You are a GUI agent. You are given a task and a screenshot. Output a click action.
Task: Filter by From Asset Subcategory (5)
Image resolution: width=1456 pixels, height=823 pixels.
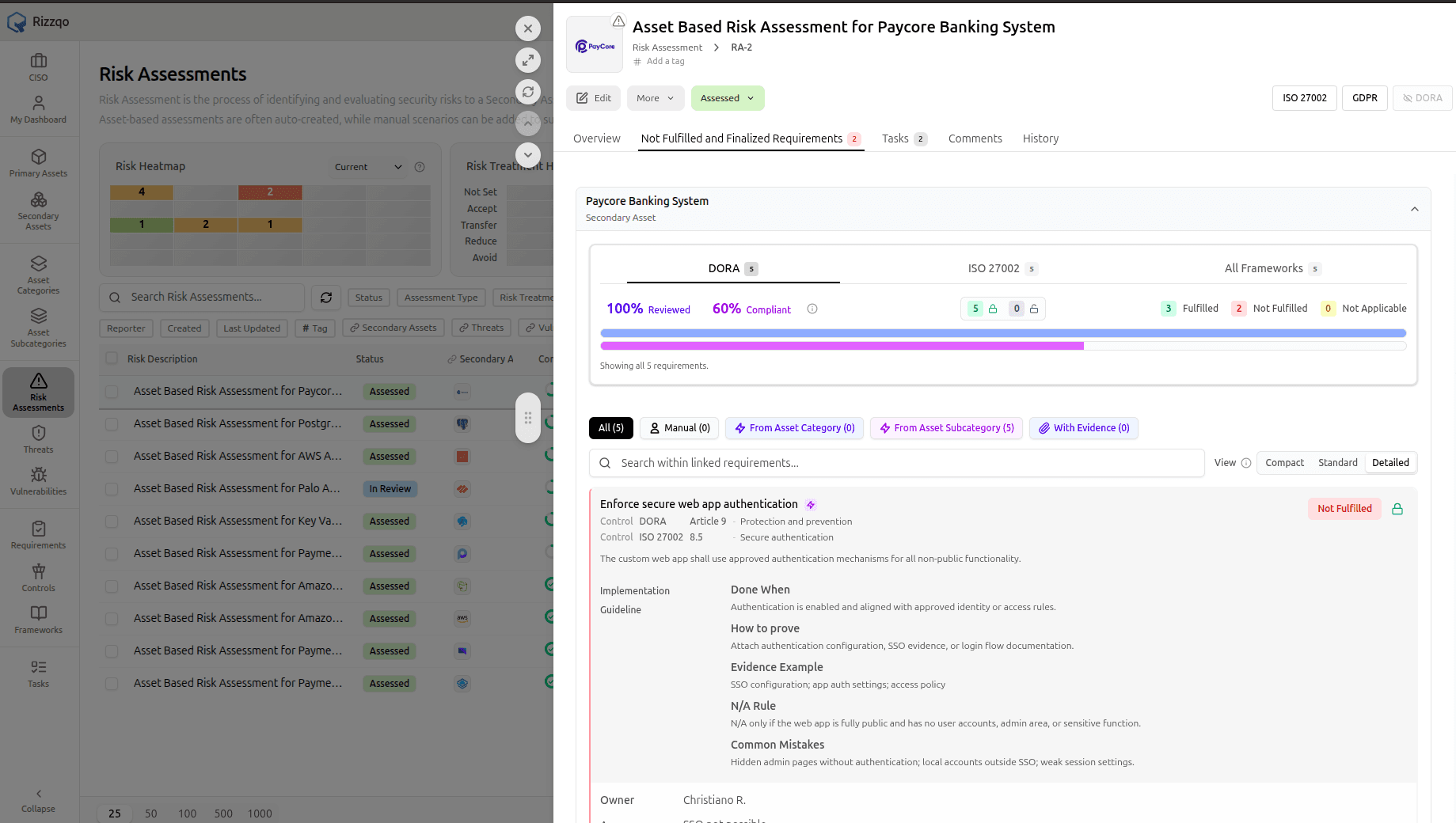[947, 428]
